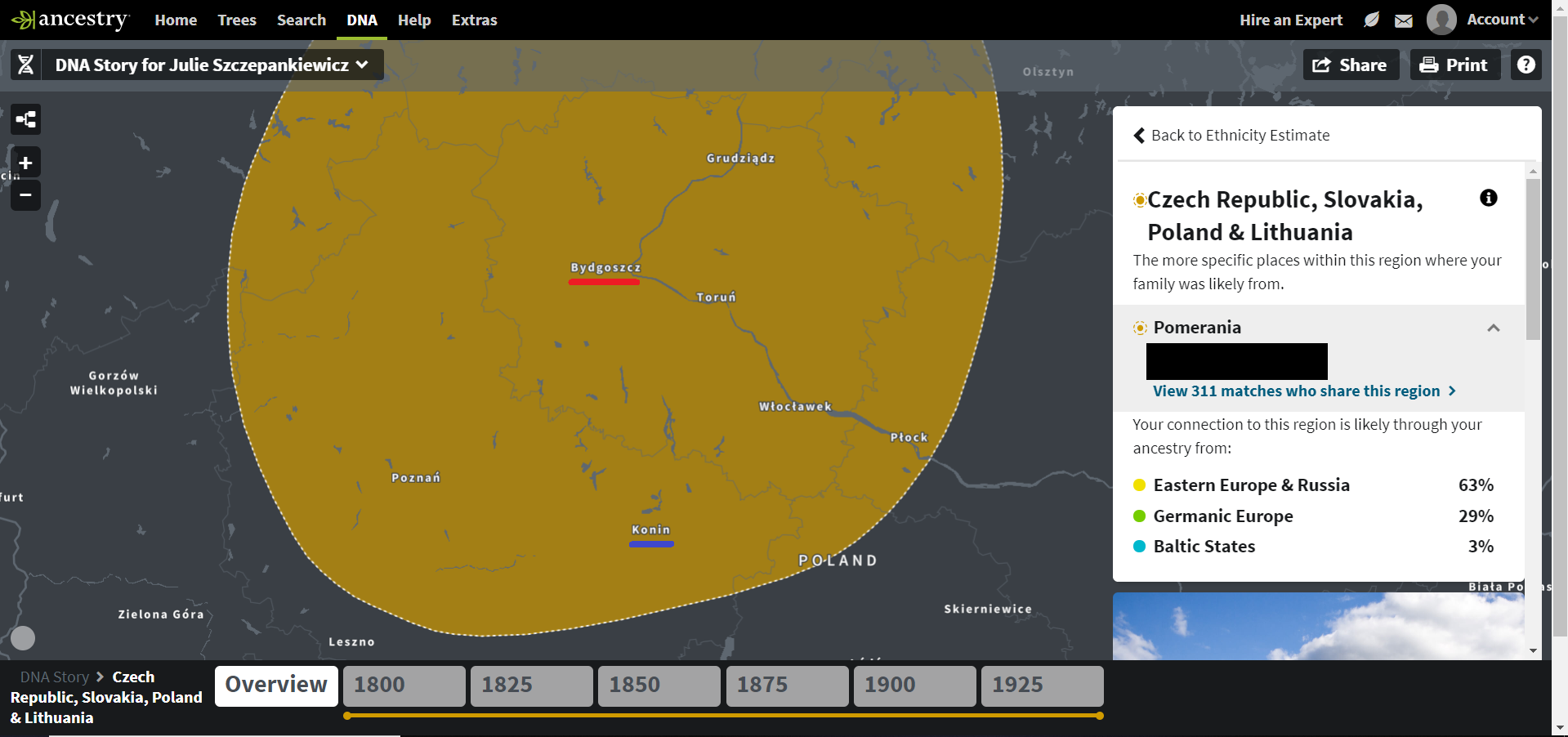Screen dimensions: 1568x737
Task: Select the 1850 timeline period
Action: 659,685
